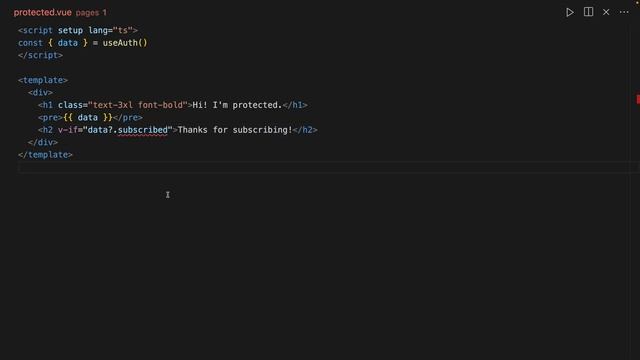Close the protected.vue editor

click(606, 12)
